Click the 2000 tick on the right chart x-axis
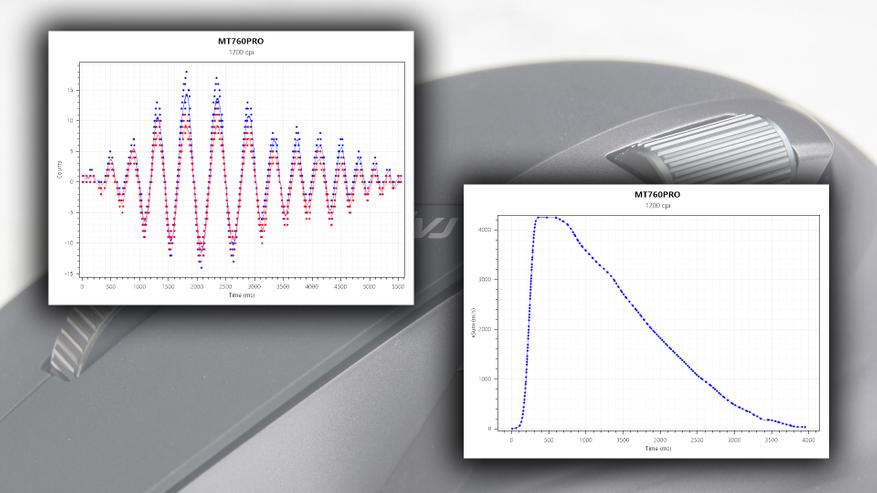 (660, 440)
